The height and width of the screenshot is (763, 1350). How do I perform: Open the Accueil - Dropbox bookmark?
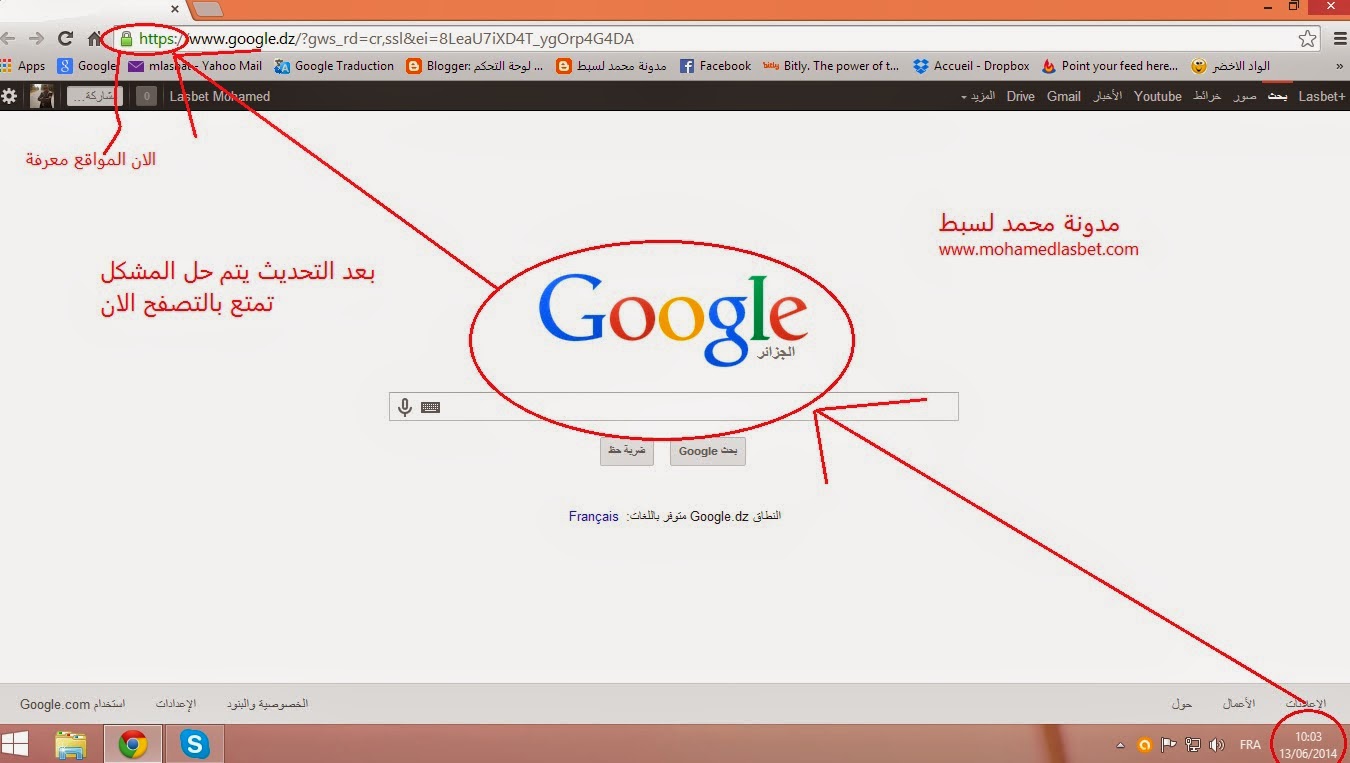point(971,66)
